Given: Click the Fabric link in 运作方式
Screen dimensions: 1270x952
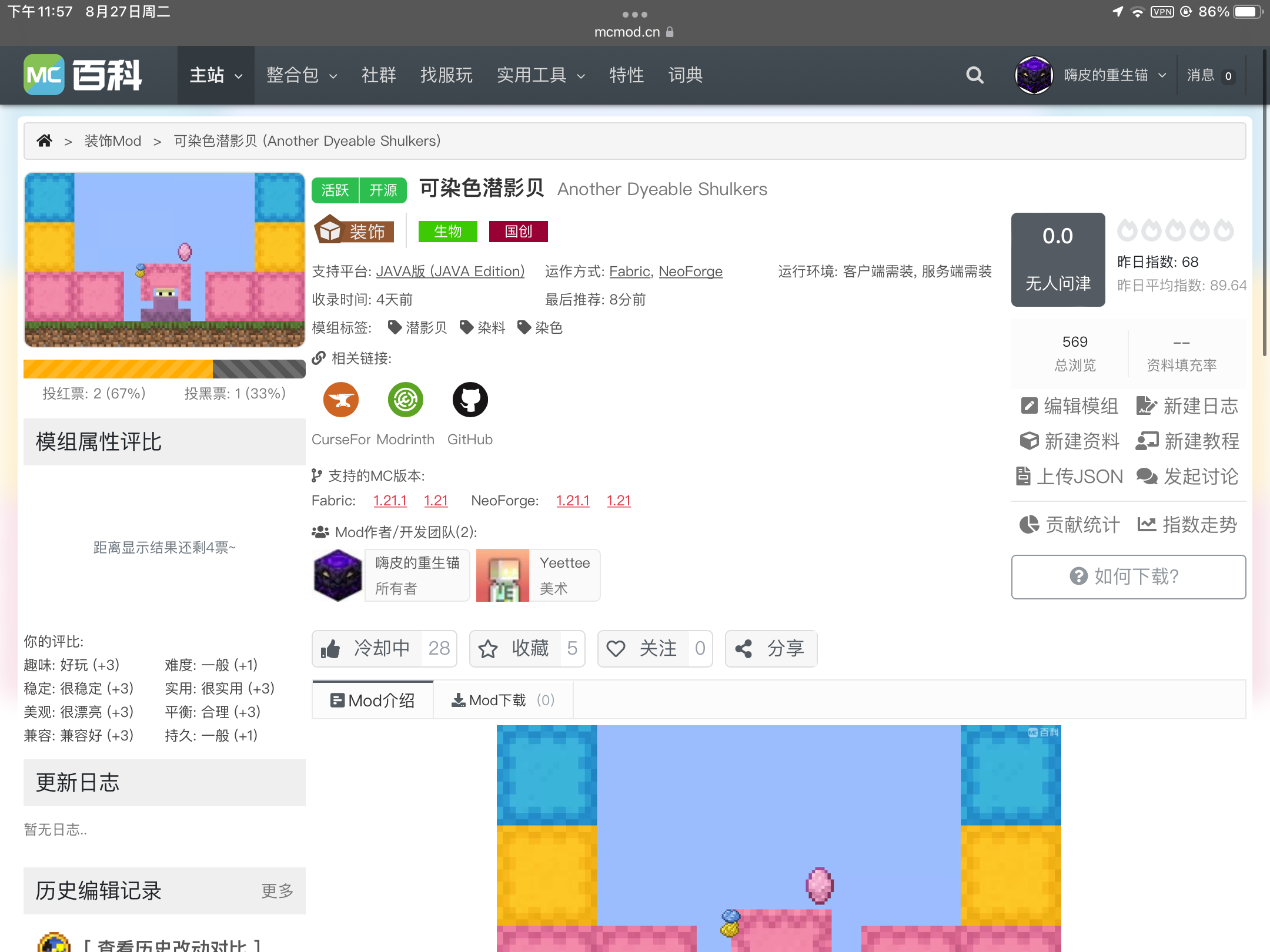Looking at the screenshot, I should (629, 271).
